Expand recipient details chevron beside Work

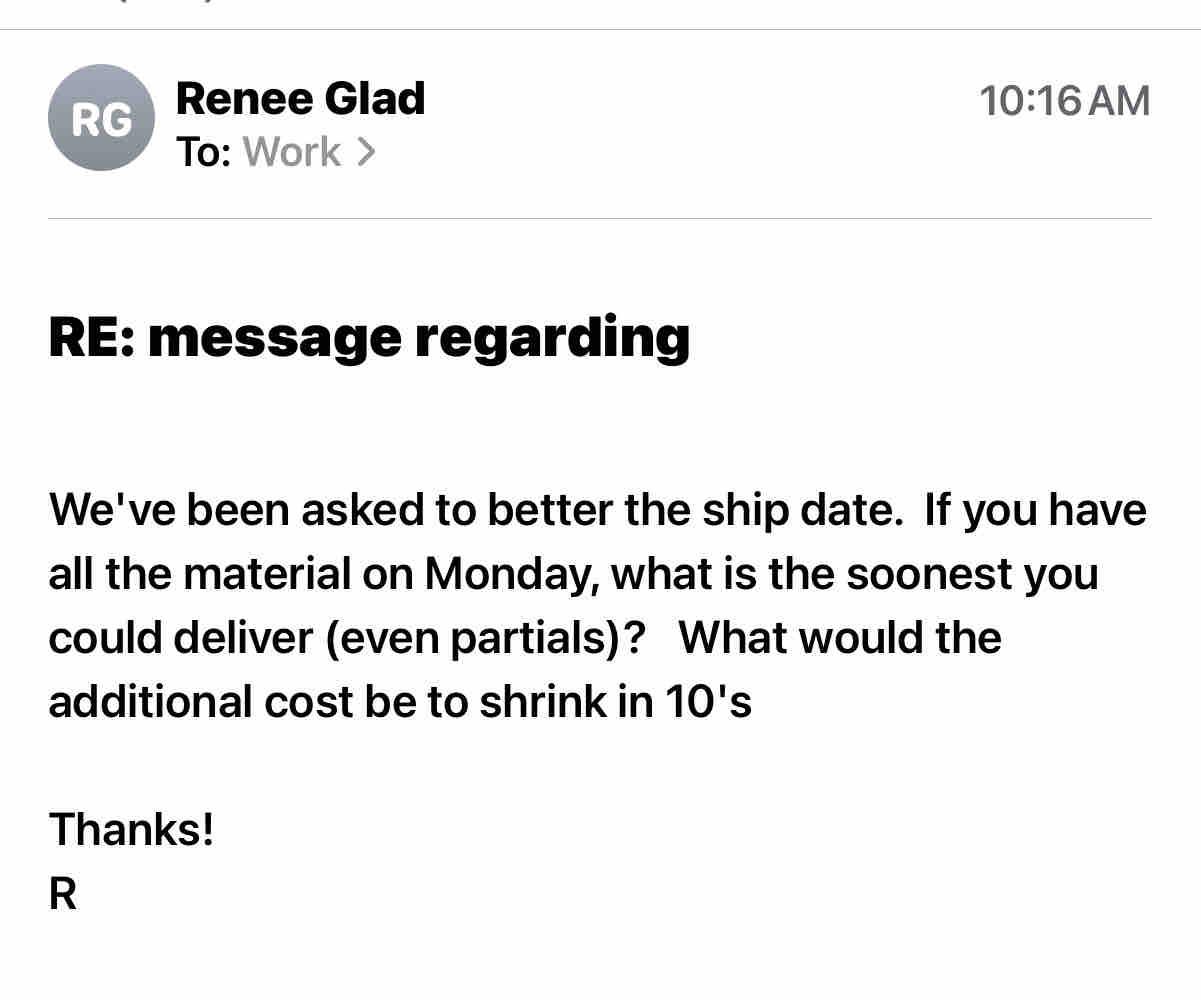coord(367,152)
